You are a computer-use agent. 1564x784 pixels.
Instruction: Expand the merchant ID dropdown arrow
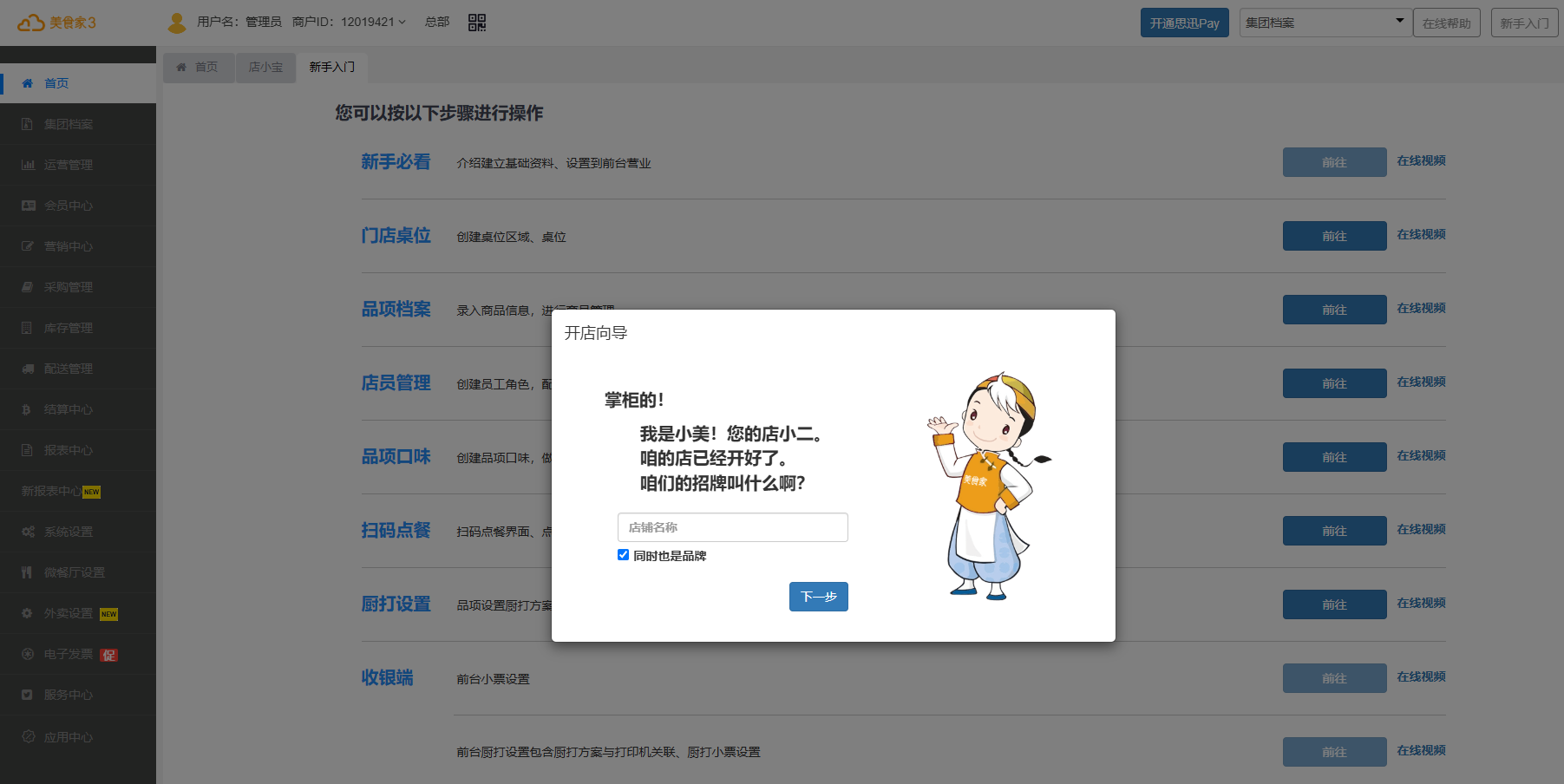pos(402,23)
